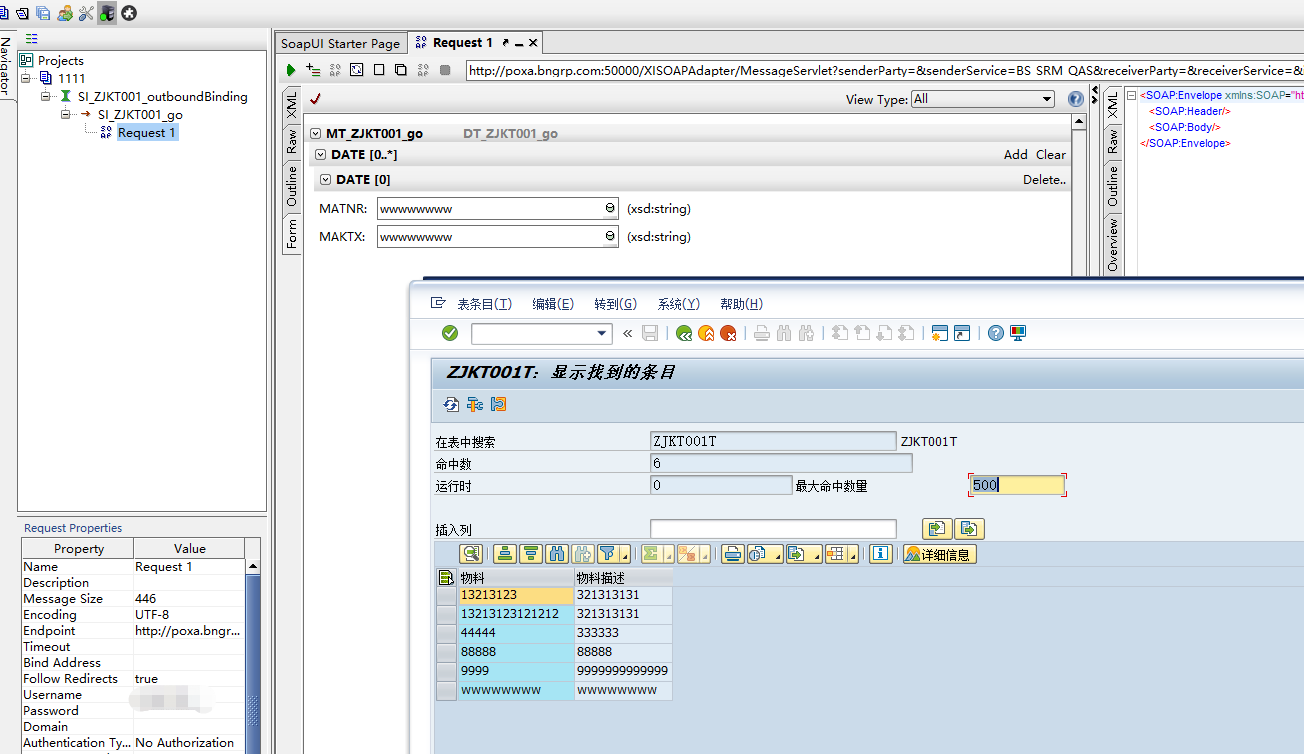1304x754 pixels.
Task: Click the Add link for DATE entries
Action: [x=1017, y=155]
